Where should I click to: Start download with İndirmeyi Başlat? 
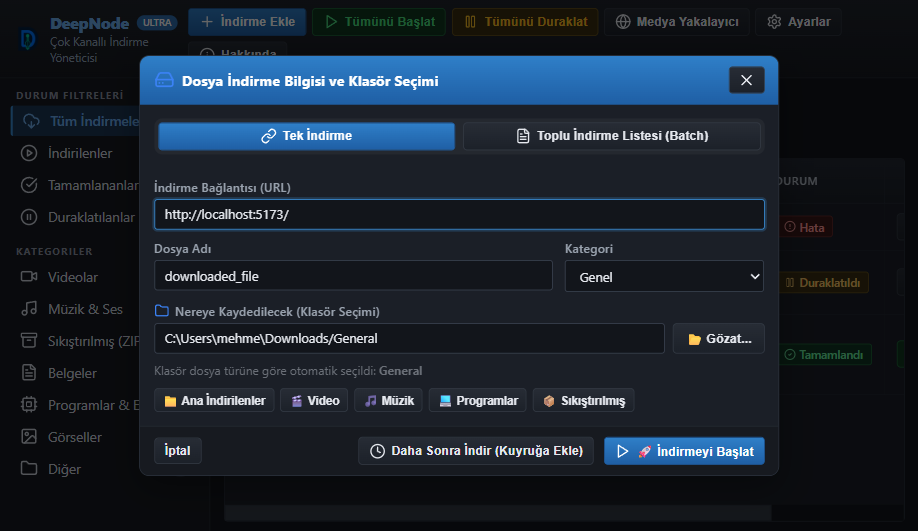684,451
